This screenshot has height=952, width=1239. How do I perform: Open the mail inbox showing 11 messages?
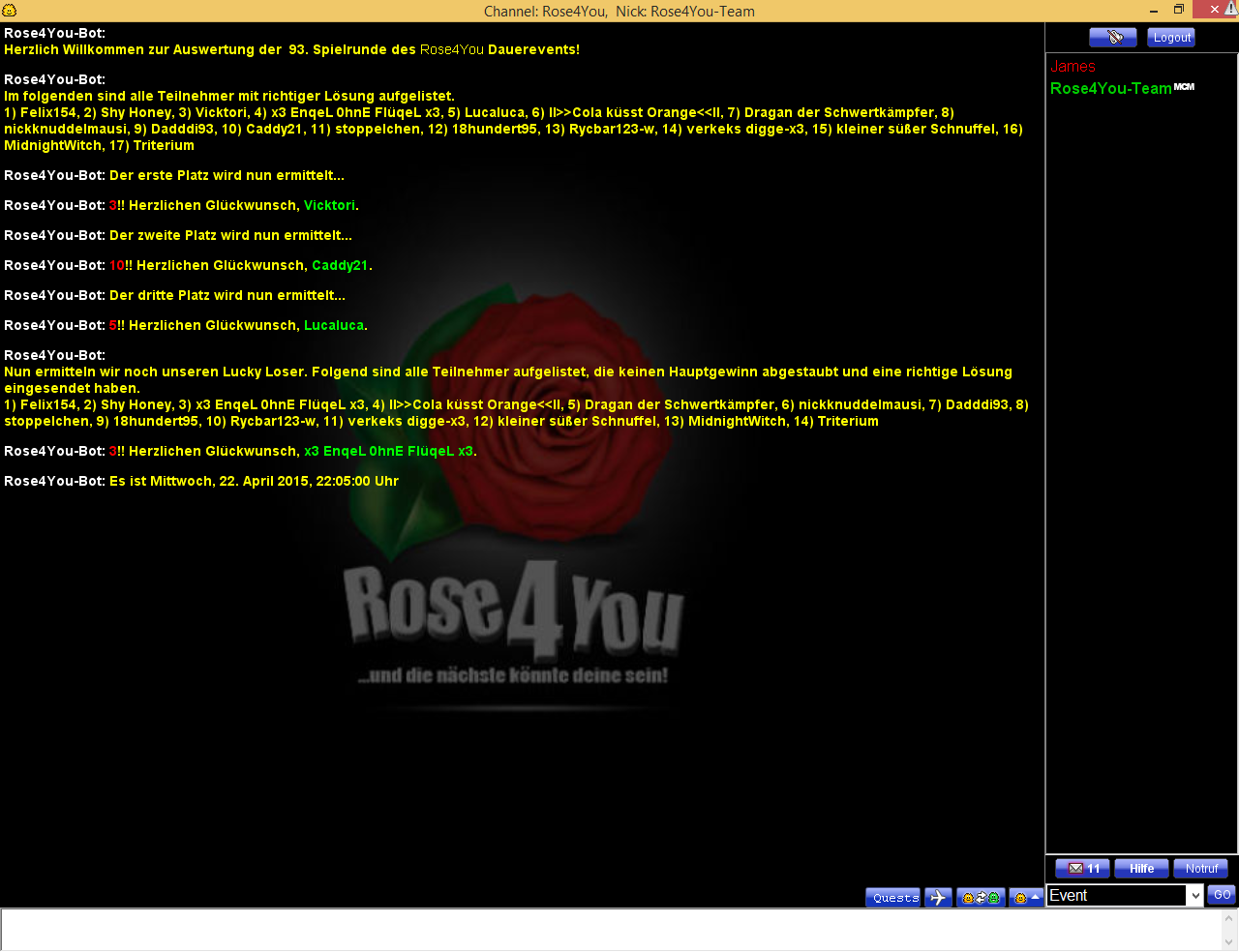1082,869
